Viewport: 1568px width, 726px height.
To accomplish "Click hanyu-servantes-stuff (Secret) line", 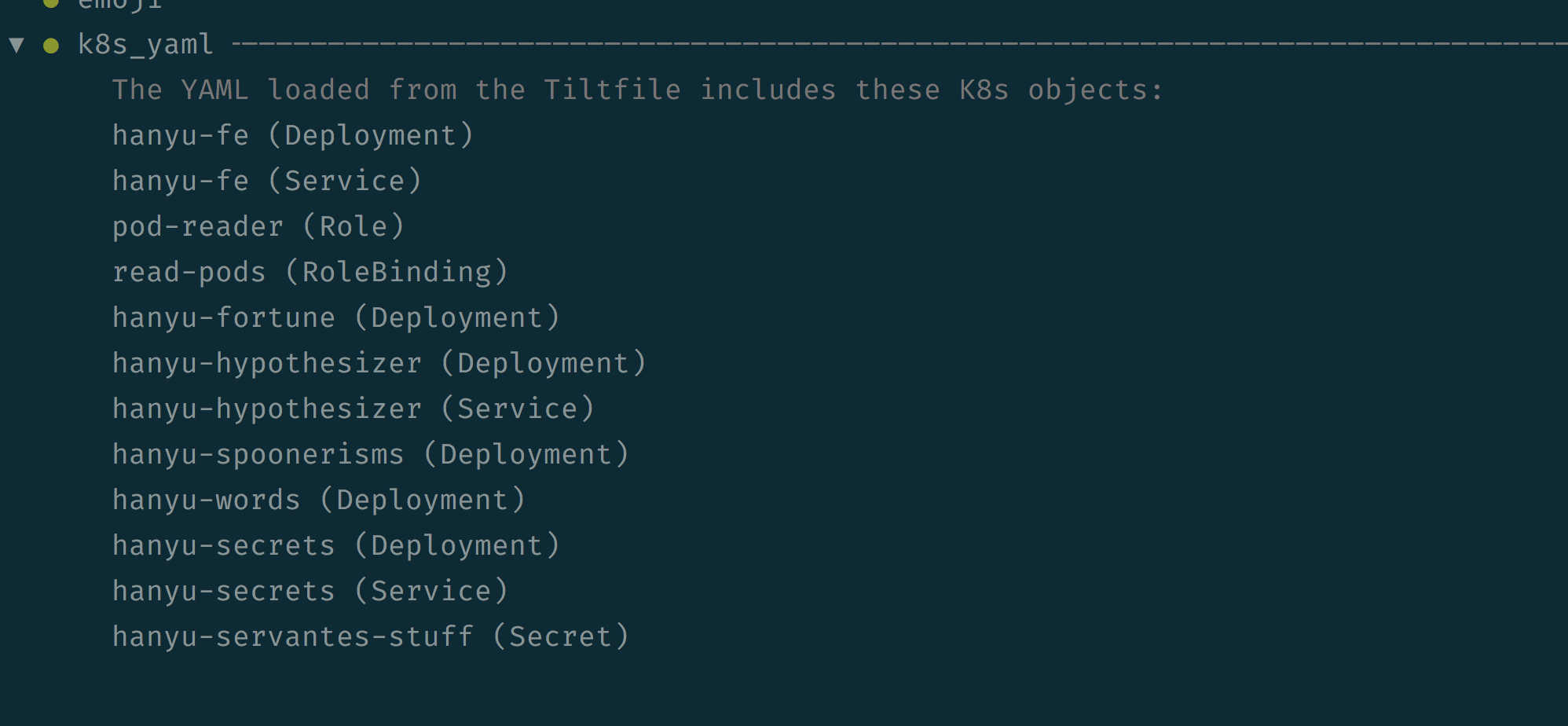I will tap(371, 637).
